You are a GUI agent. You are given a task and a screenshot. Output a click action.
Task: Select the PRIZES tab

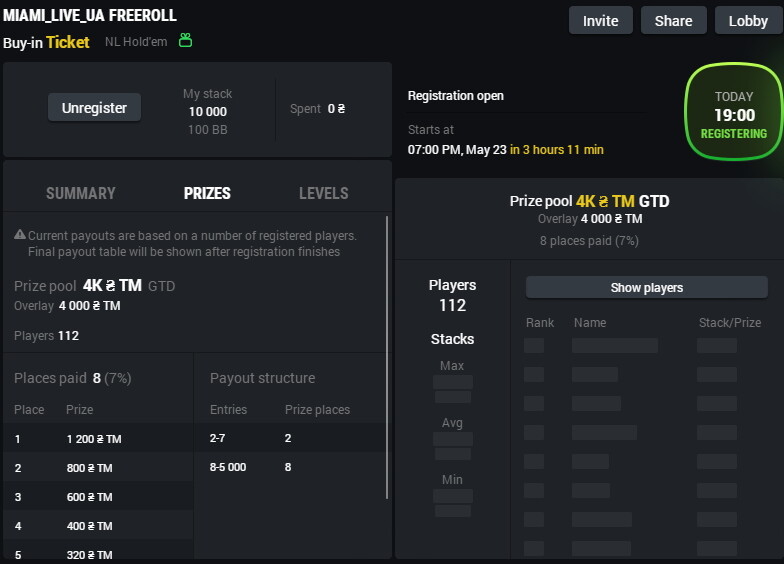[207, 194]
